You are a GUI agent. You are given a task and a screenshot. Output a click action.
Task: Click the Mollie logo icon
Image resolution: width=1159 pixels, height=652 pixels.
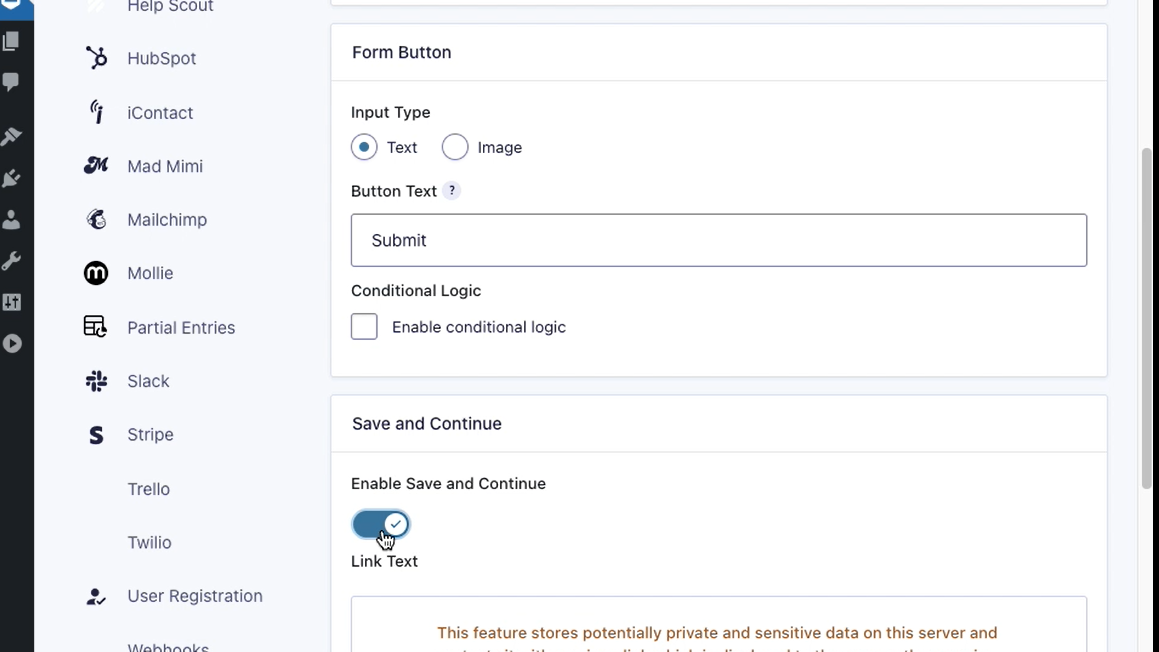[x=96, y=273]
